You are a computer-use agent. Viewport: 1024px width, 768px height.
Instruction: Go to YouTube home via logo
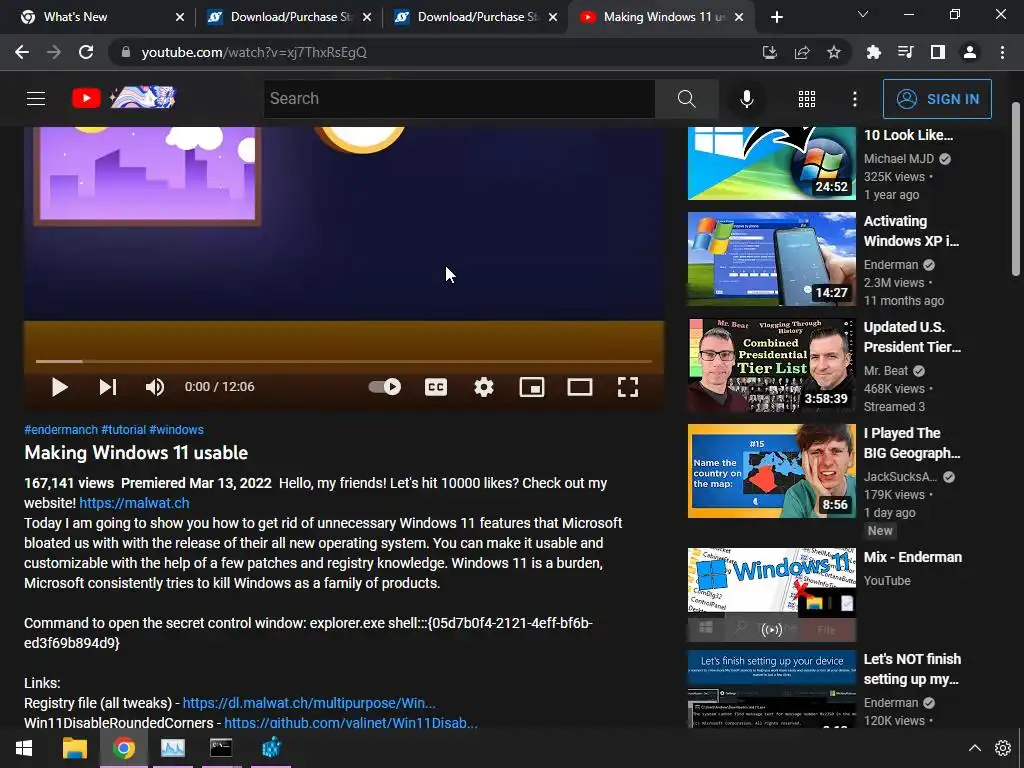(x=123, y=98)
